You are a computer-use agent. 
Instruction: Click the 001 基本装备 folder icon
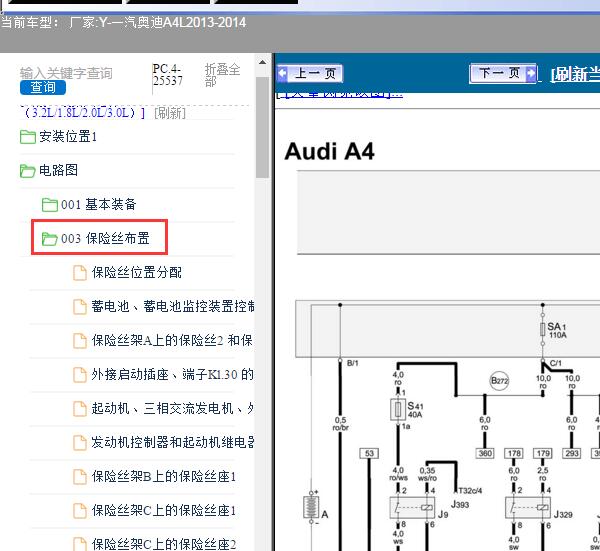50,205
